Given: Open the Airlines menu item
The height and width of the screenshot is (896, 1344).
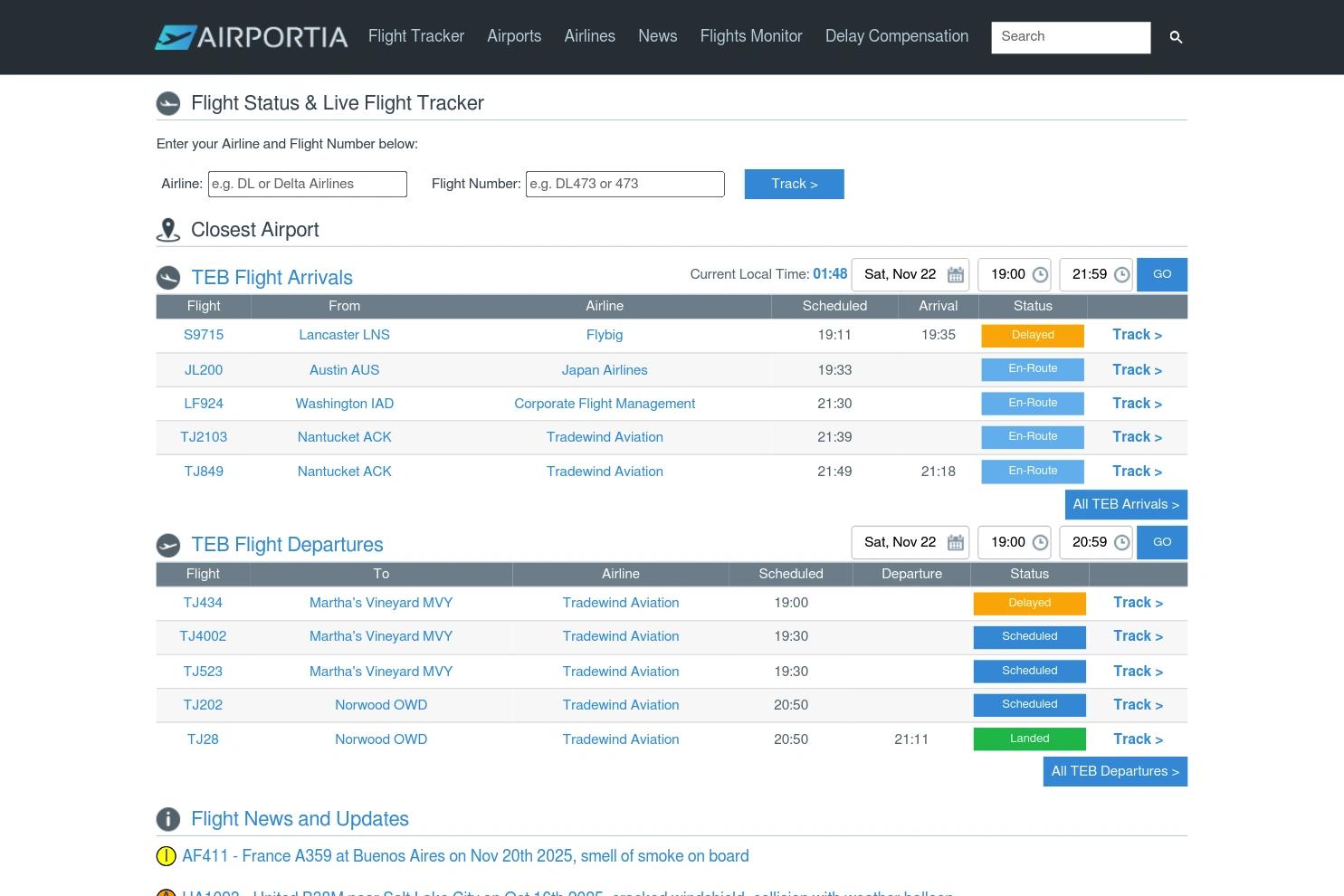Looking at the screenshot, I should coord(590,36).
